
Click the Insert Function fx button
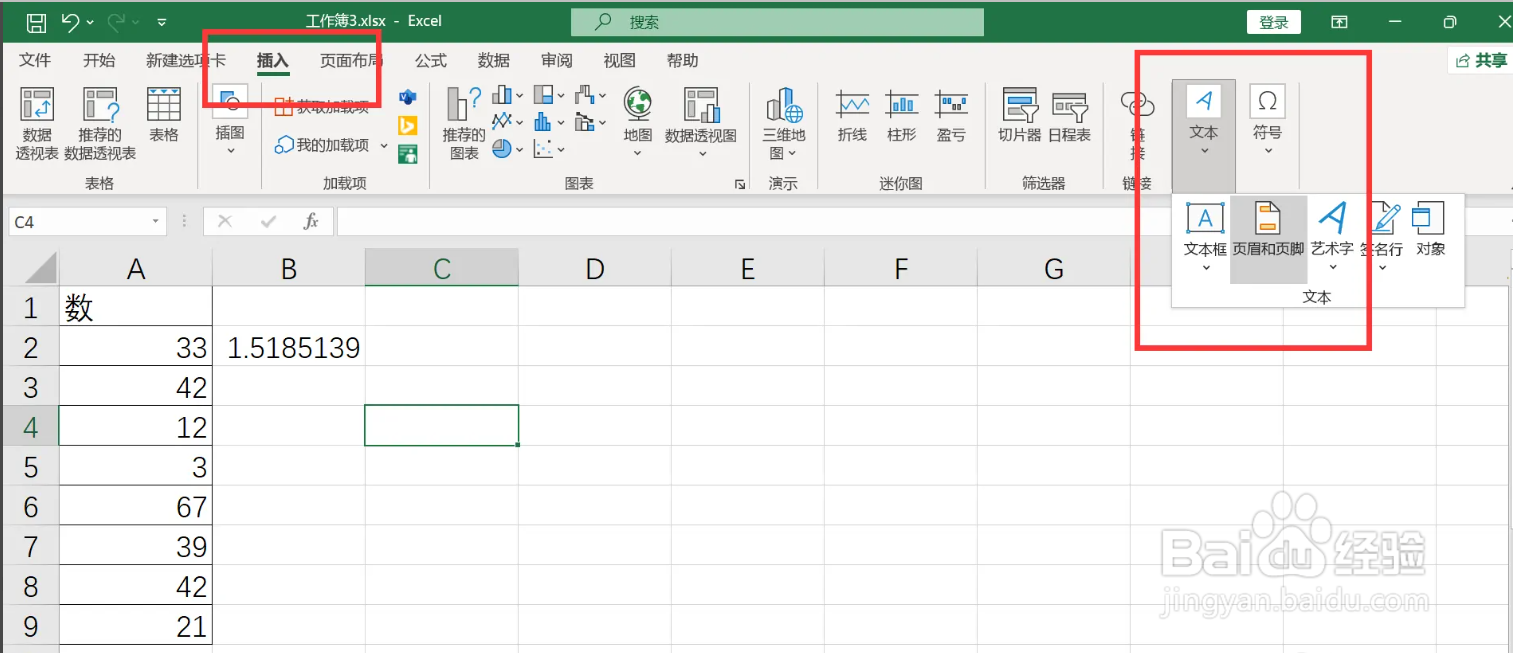click(x=311, y=222)
